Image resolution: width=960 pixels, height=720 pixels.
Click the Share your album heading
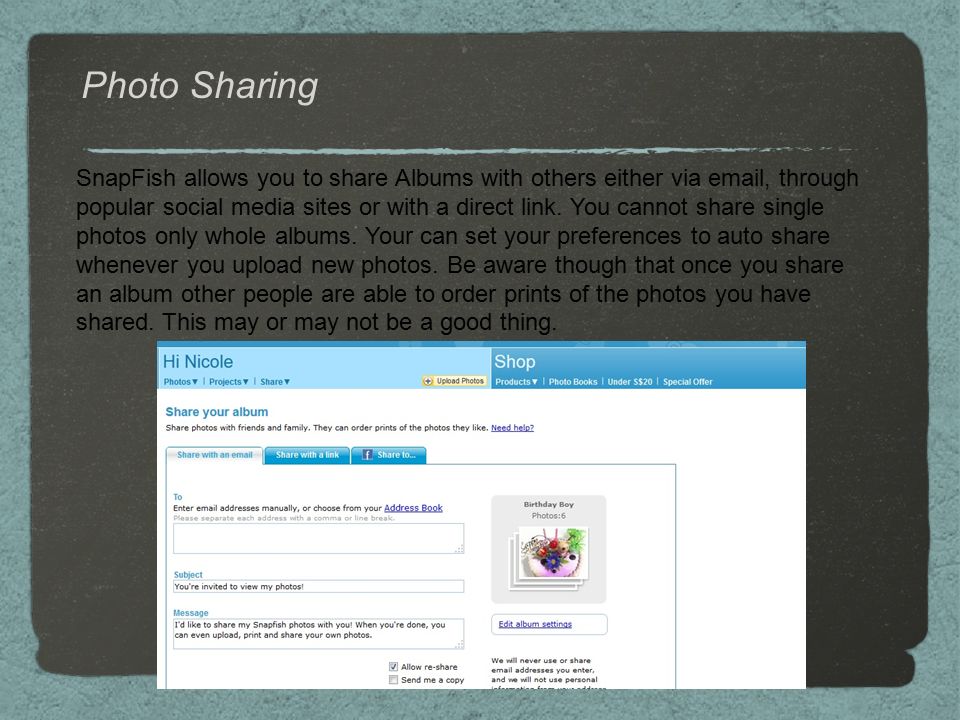tap(217, 412)
